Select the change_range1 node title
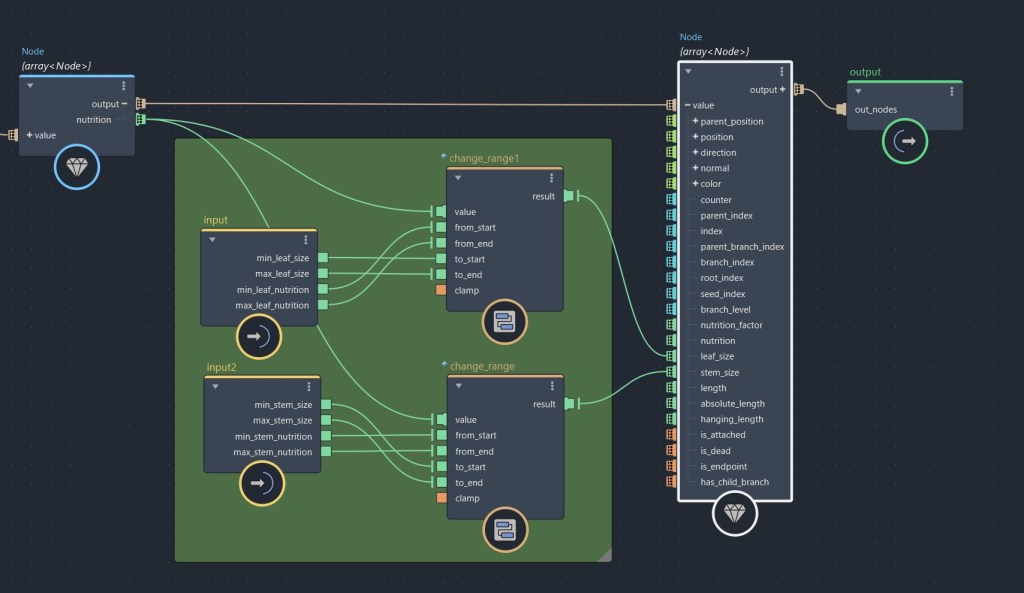Viewport: 1024px width, 593px height. click(484, 158)
